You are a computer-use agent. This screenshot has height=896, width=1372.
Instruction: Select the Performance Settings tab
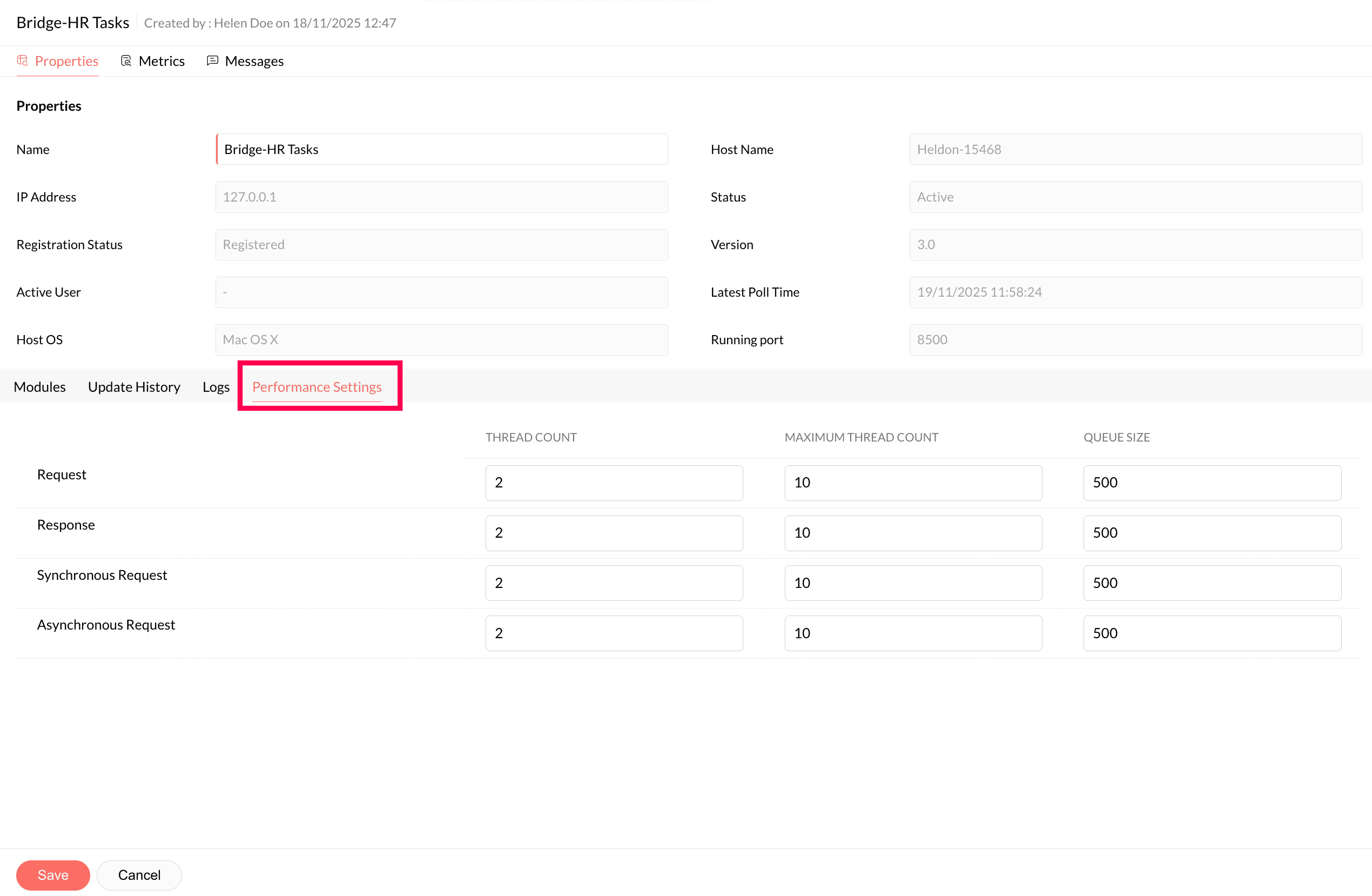point(317,386)
